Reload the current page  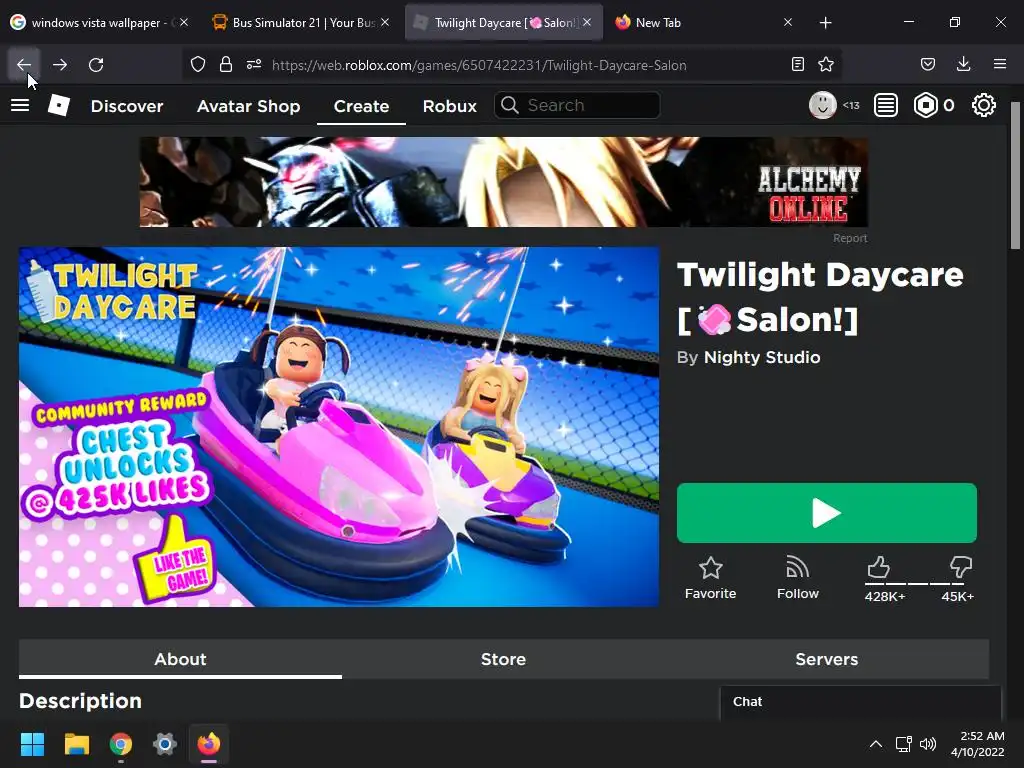pos(96,65)
